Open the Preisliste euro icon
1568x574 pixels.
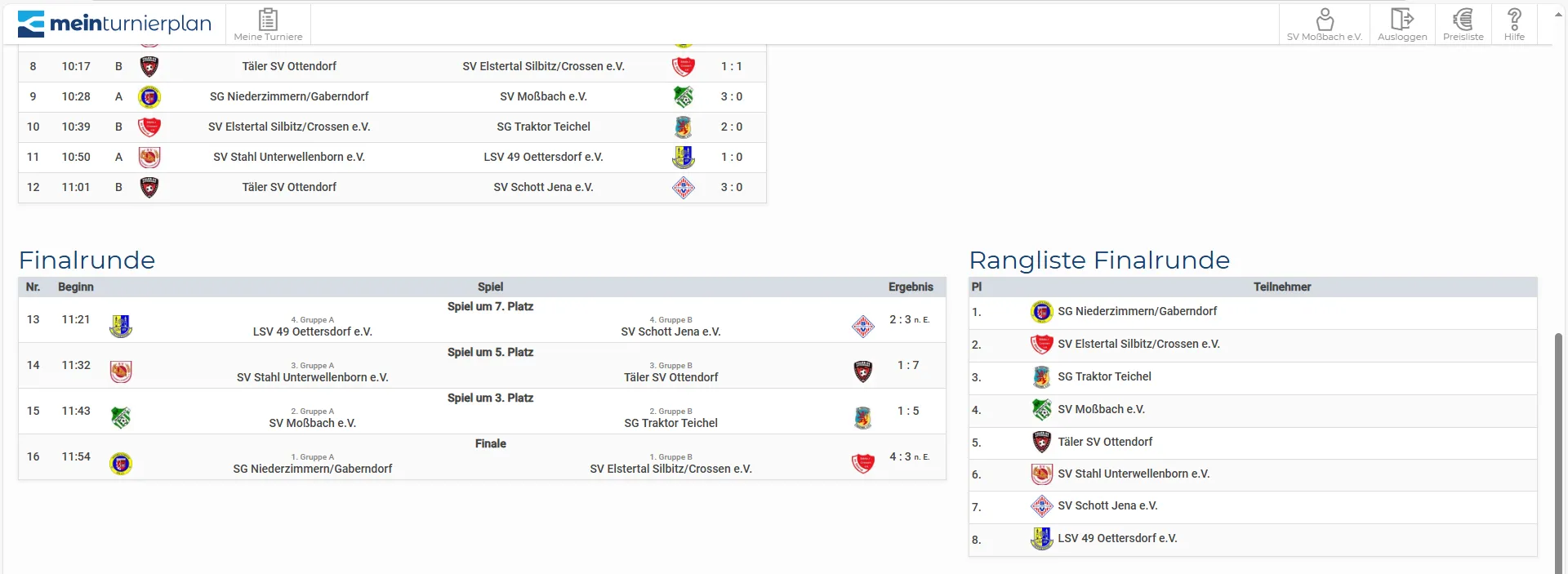click(x=1463, y=24)
